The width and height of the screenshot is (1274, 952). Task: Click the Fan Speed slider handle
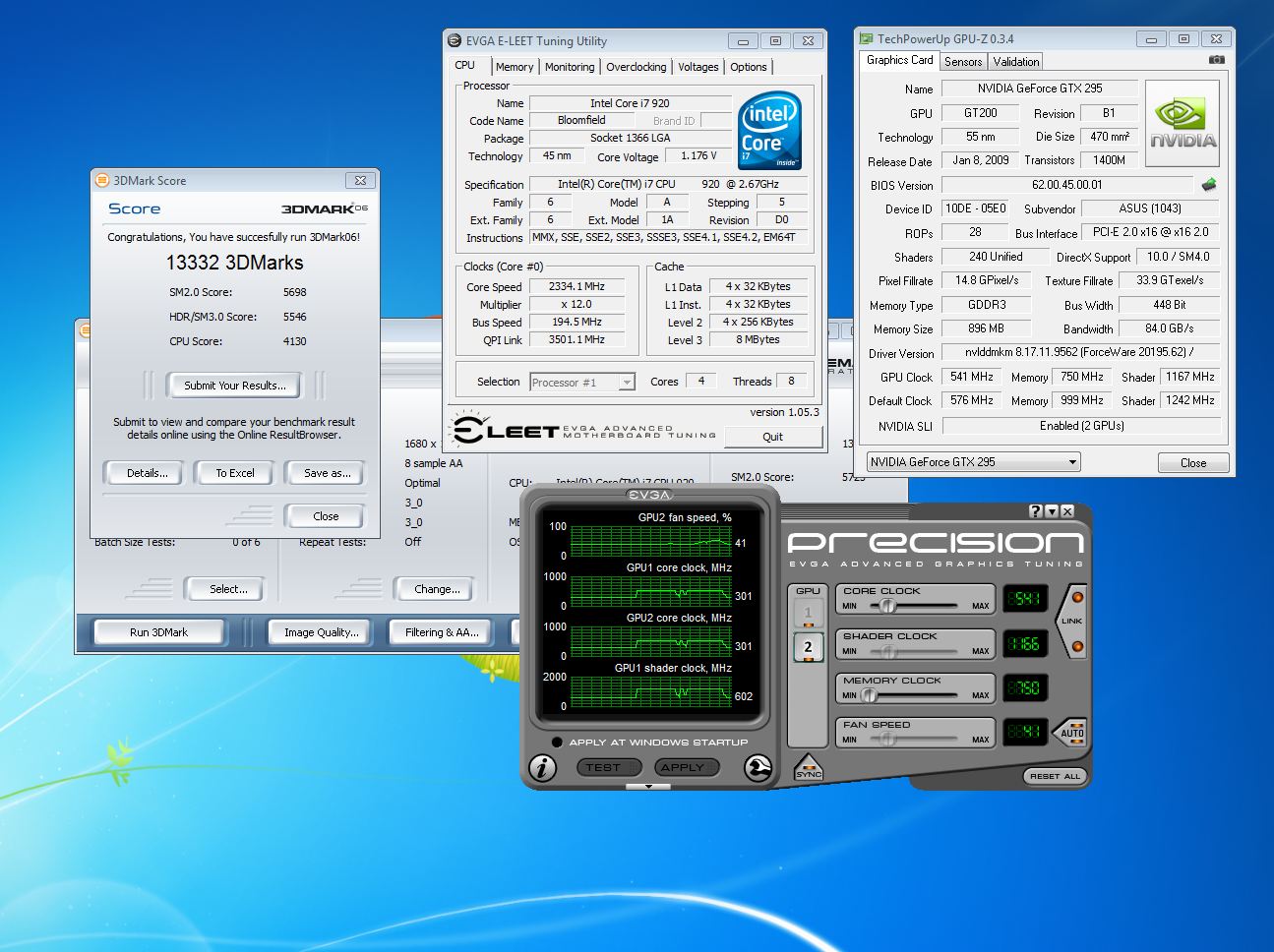[x=887, y=740]
